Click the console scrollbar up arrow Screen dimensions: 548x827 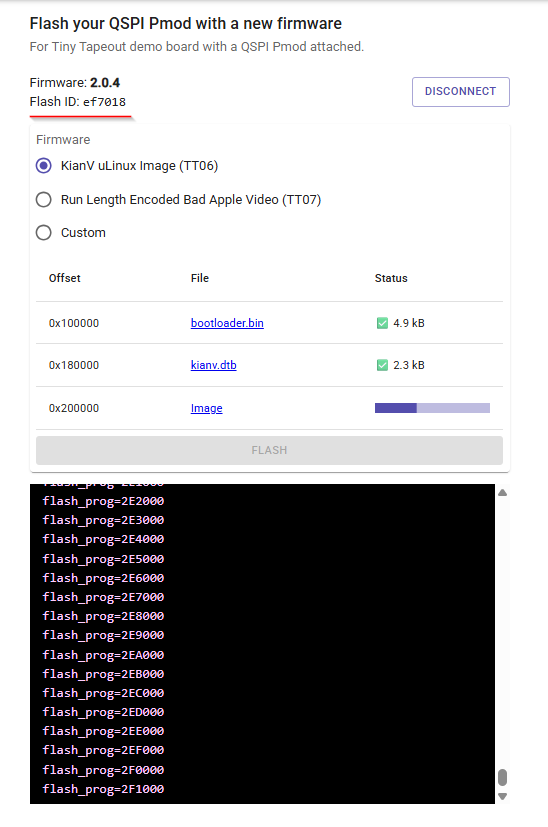(503, 493)
